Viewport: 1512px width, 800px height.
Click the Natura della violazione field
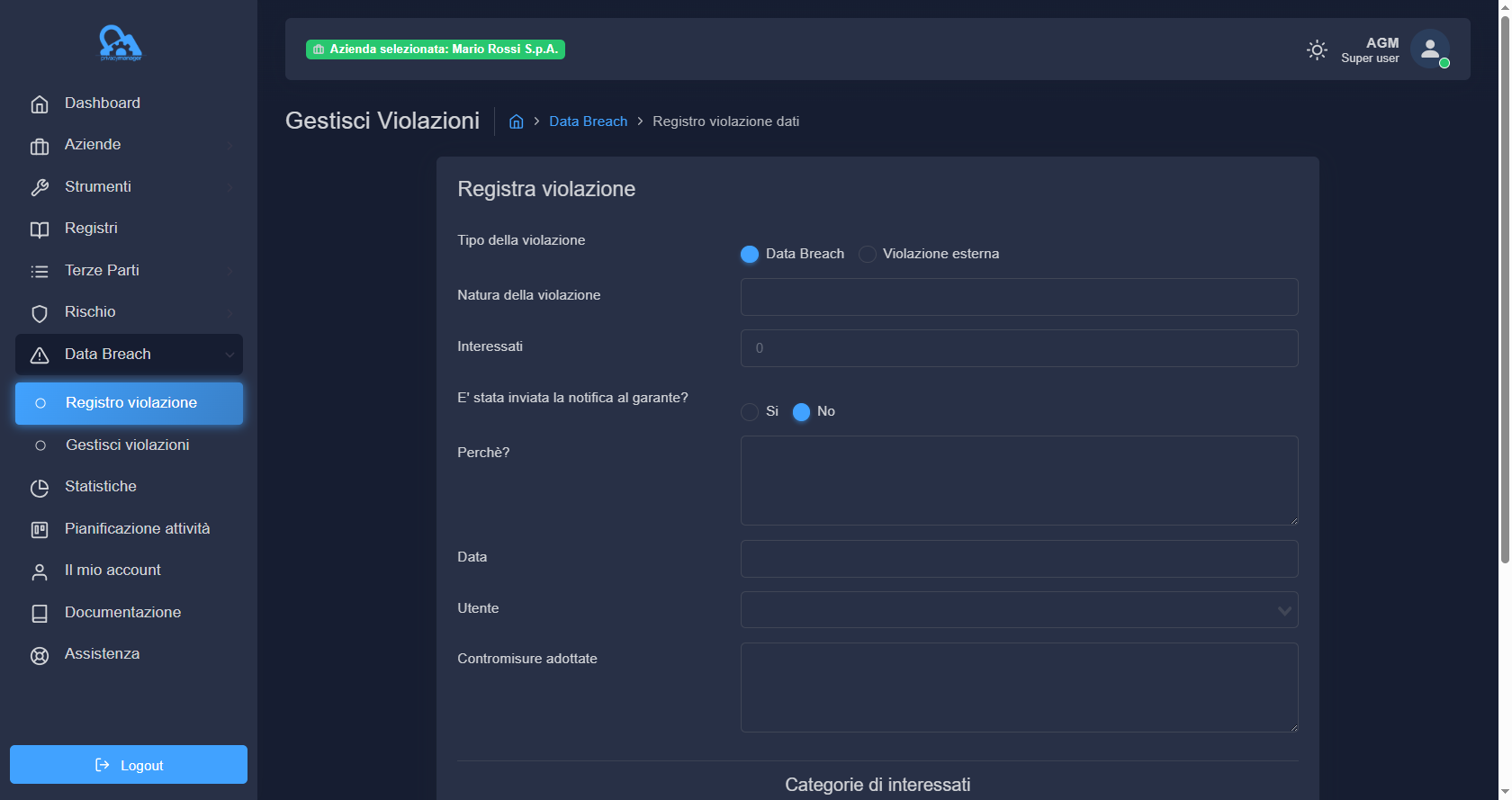(x=1019, y=297)
